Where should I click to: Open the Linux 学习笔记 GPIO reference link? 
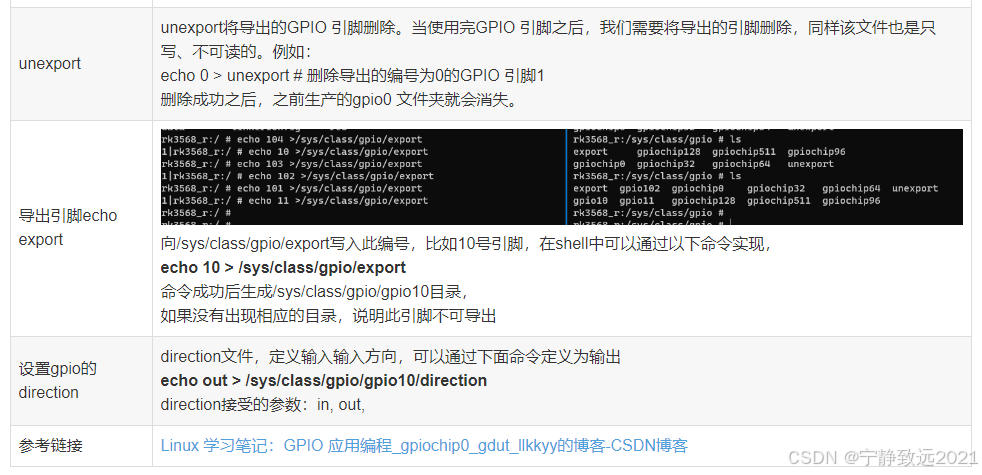[x=424, y=446]
